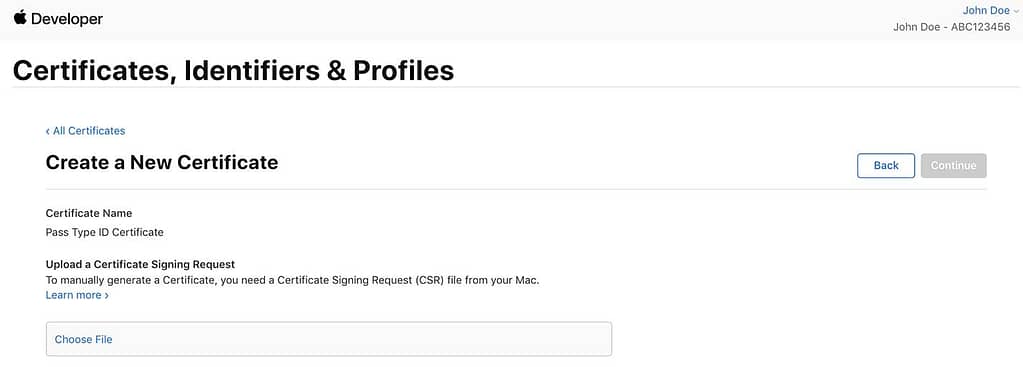1023x367 pixels.
Task: Expand the chevron next to John Doe
Action: pos(1015,11)
